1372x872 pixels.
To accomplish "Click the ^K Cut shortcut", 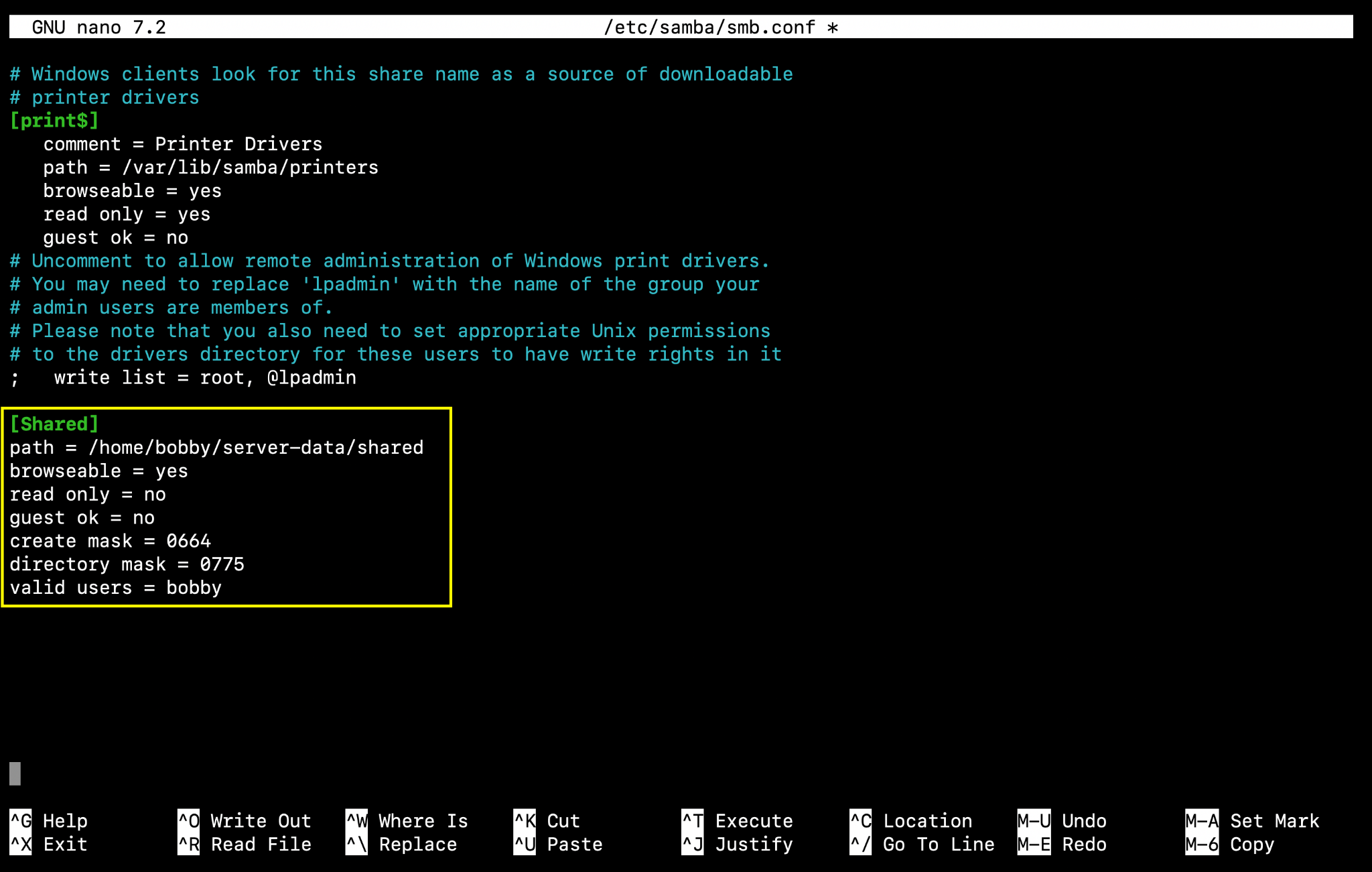I will 546,820.
